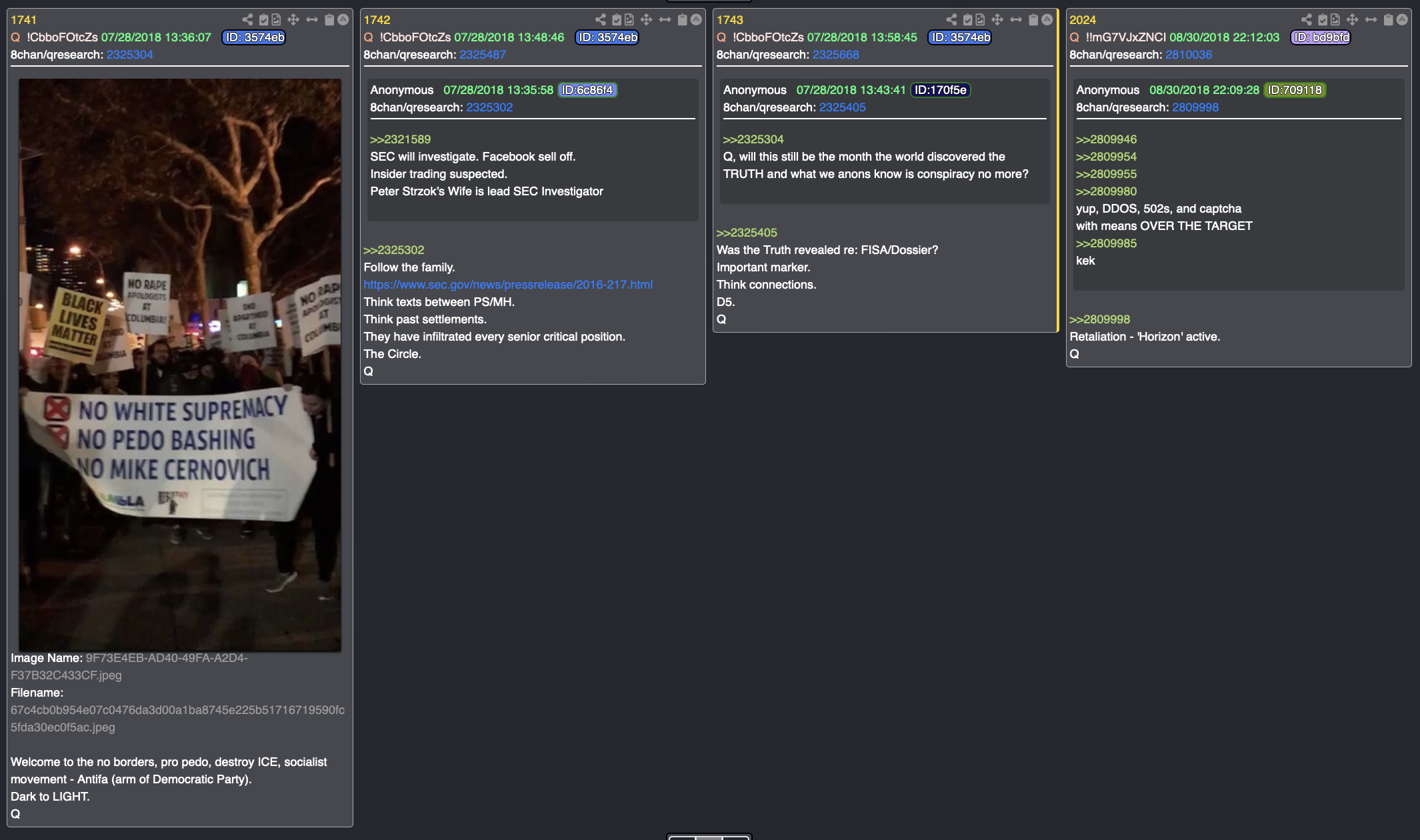
Task: Collapse post 1743 with the up-caret circle
Action: [1047, 19]
